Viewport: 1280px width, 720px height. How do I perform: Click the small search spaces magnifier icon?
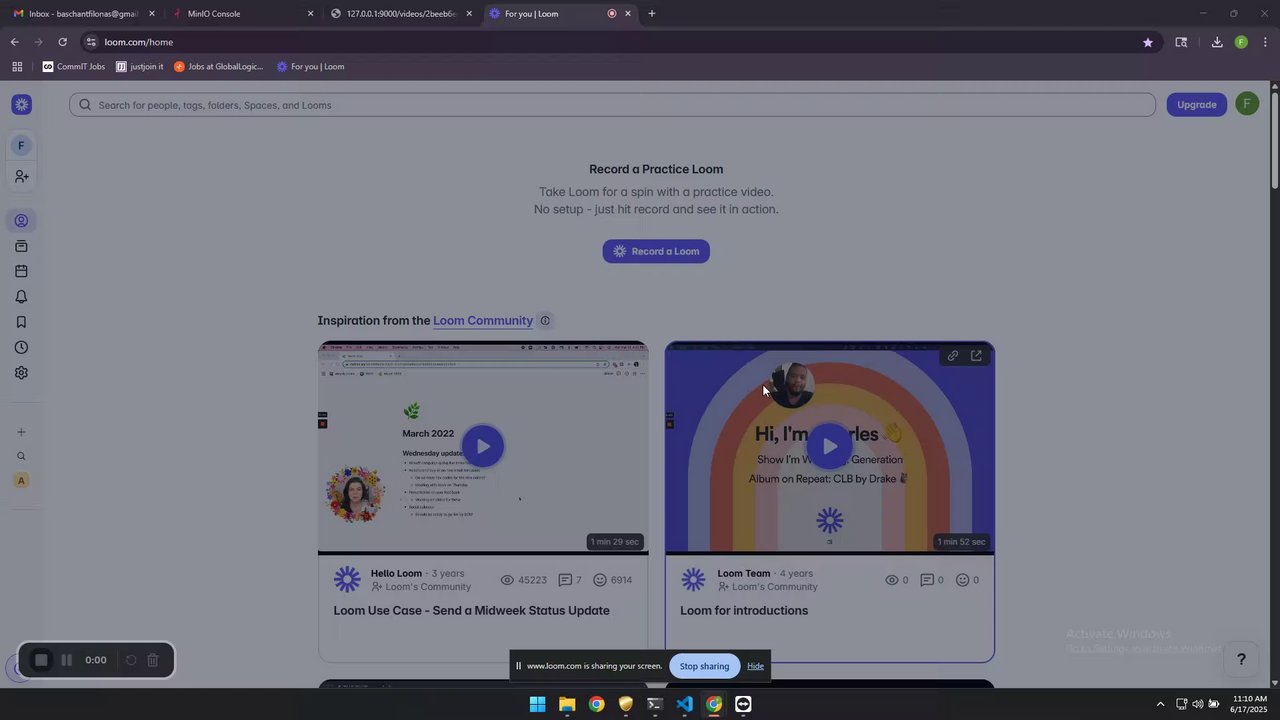[21, 457]
